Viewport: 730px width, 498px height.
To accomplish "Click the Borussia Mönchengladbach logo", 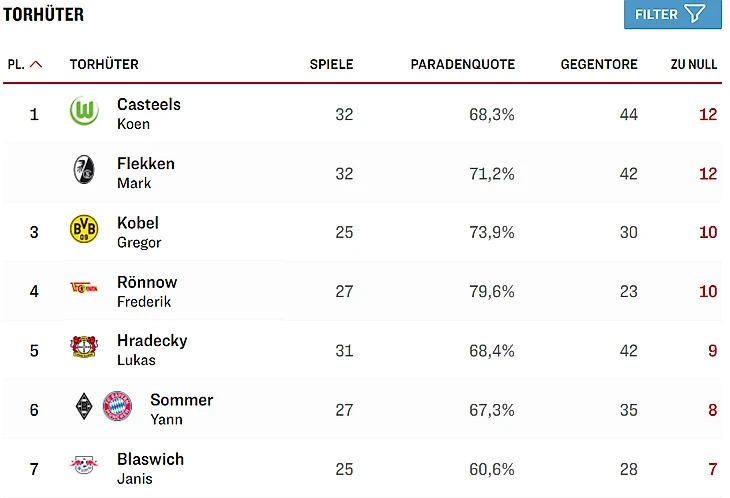I will (x=84, y=407).
